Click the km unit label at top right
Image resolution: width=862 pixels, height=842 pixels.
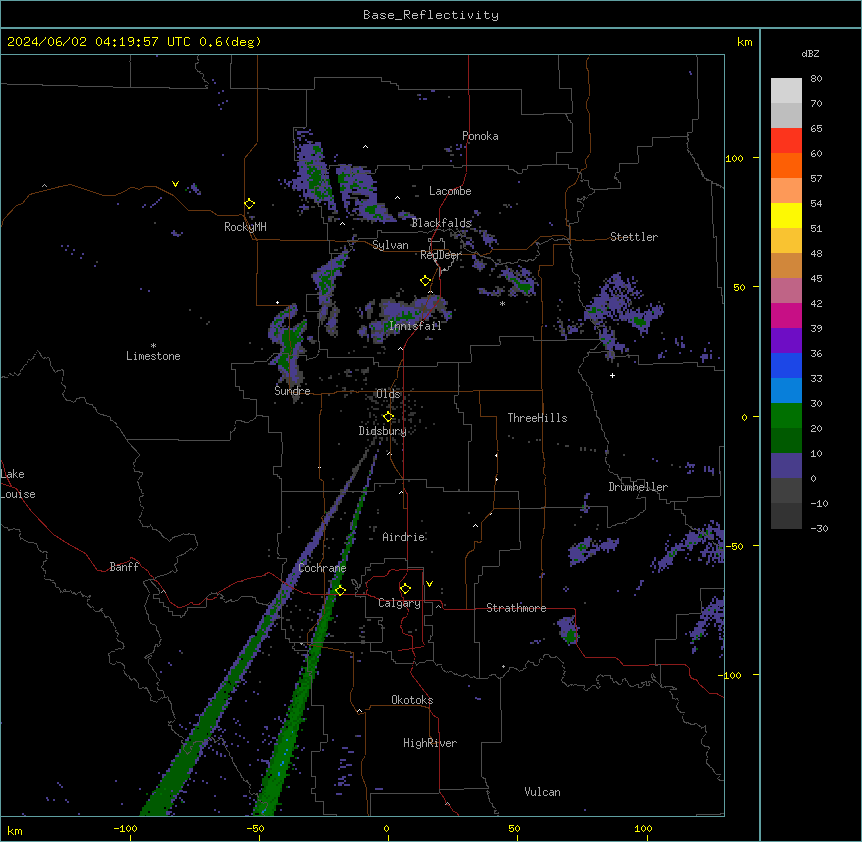pyautogui.click(x=745, y=42)
